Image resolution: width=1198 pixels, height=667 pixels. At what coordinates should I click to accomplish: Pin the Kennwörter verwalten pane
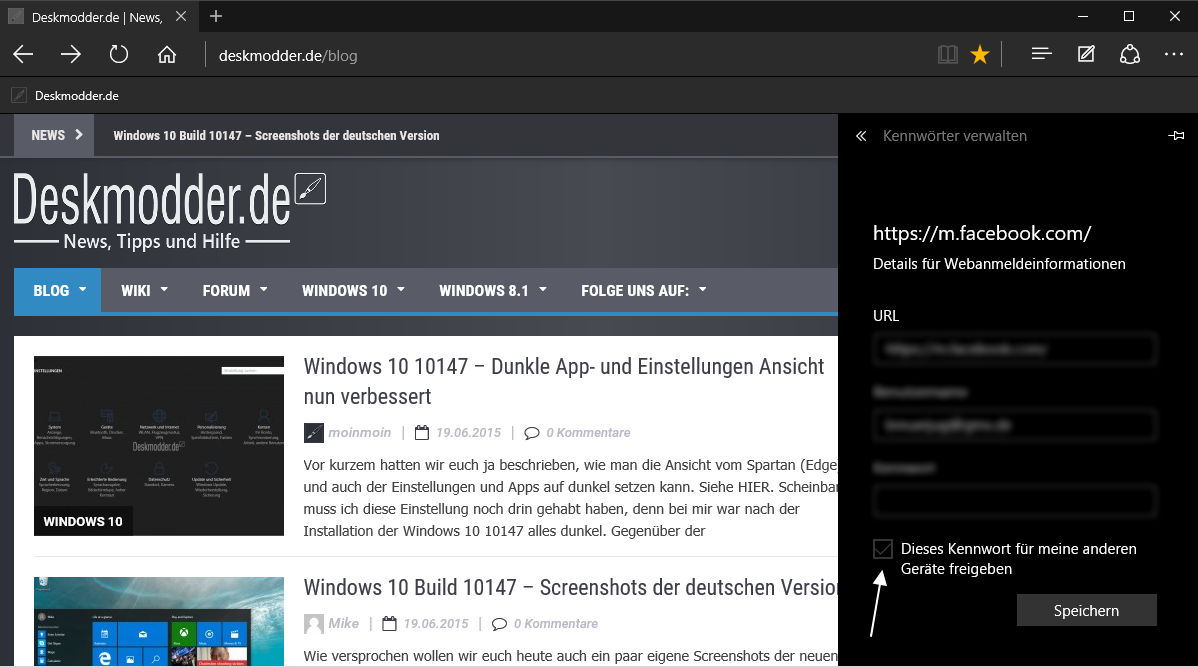(x=1176, y=136)
